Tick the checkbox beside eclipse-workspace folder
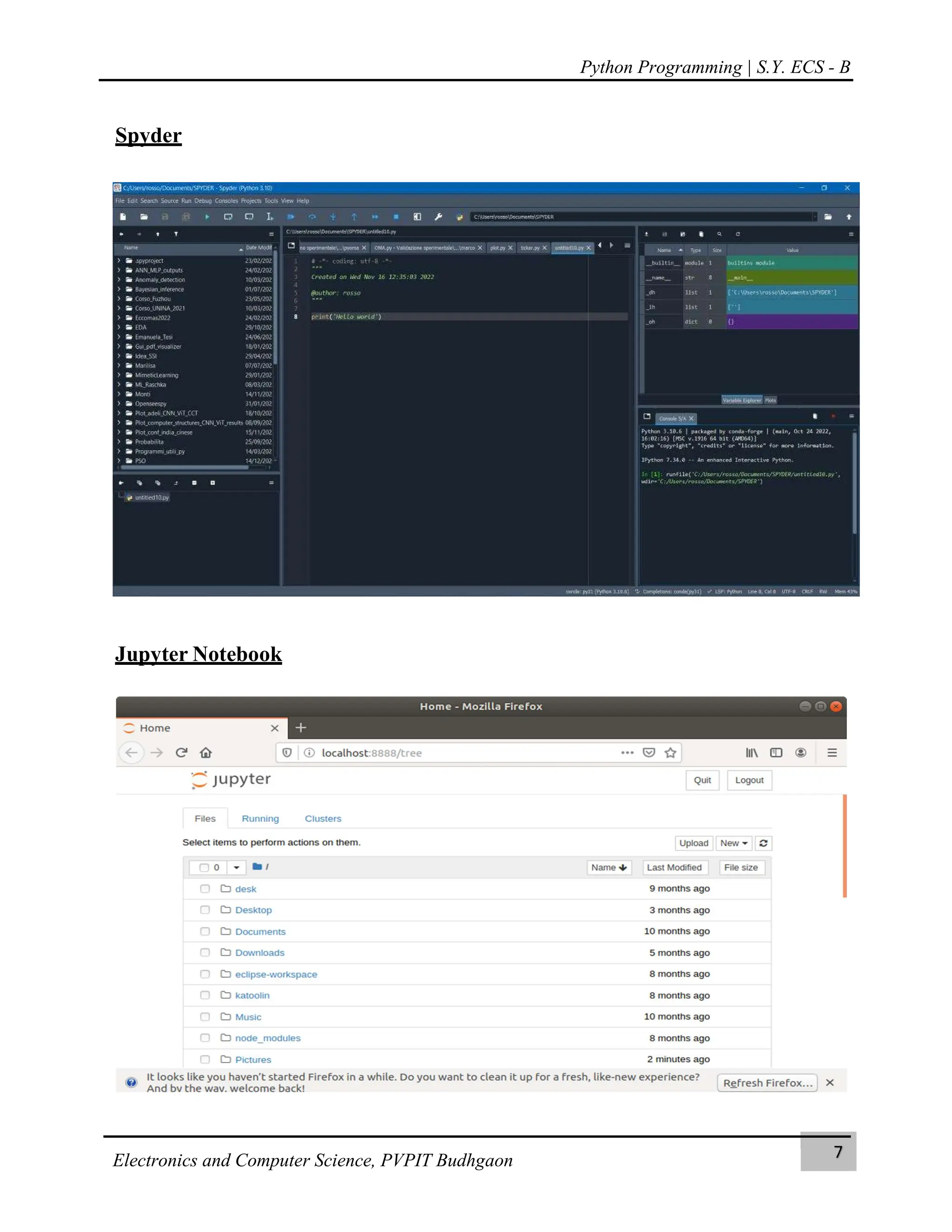This screenshot has width=952, height=1232. tap(205, 974)
